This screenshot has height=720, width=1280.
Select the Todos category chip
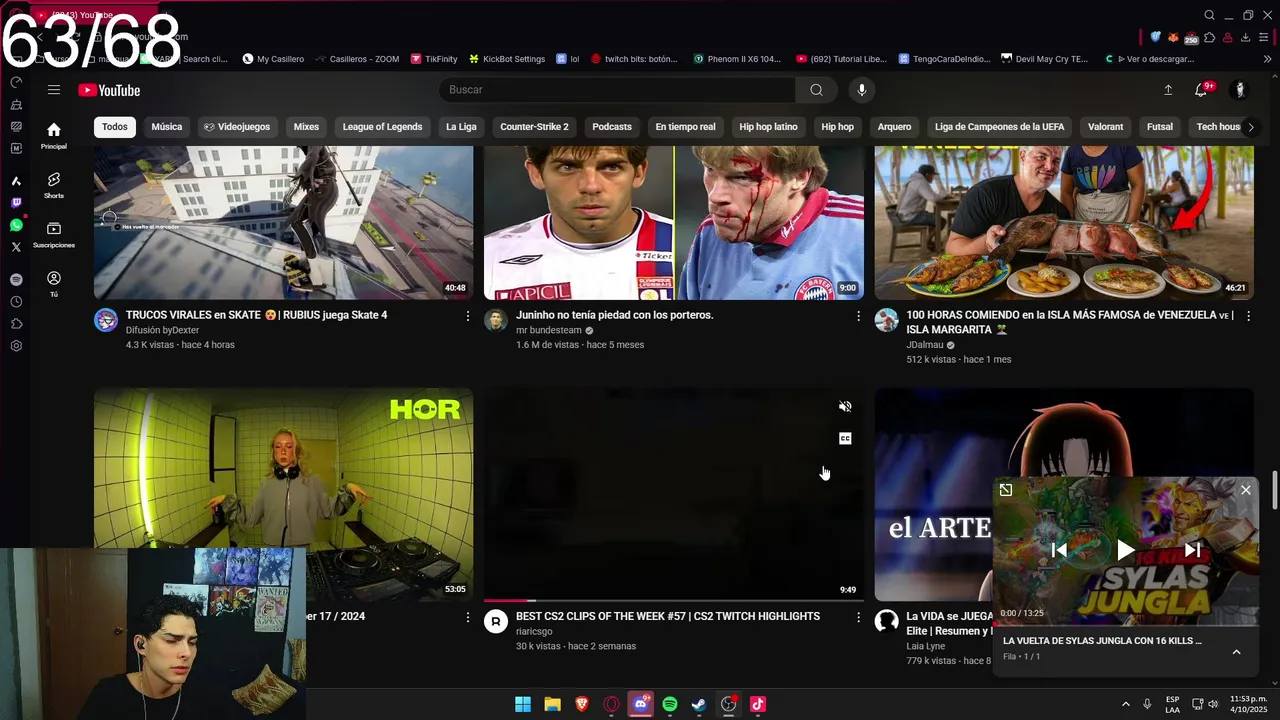click(115, 127)
